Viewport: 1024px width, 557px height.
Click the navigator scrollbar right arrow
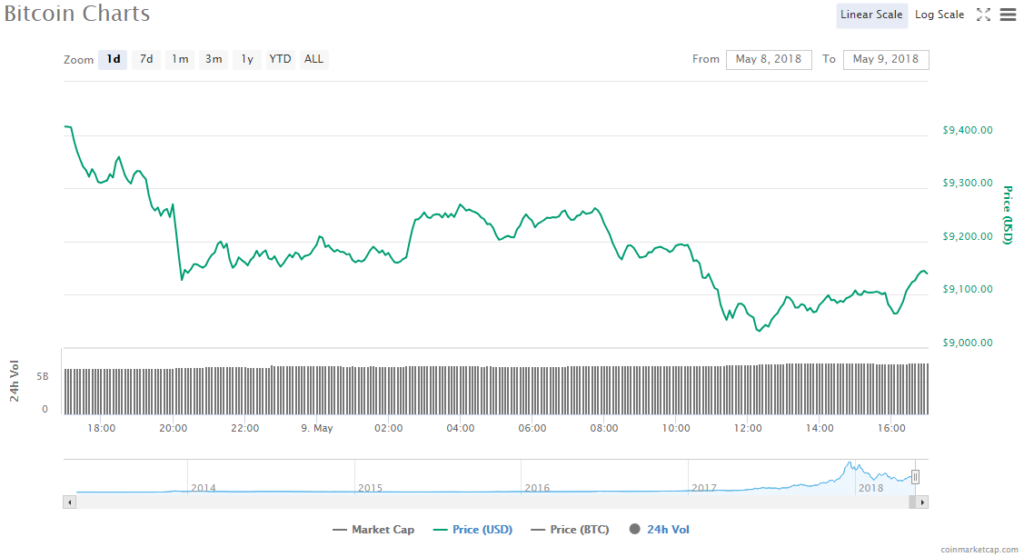[922, 501]
